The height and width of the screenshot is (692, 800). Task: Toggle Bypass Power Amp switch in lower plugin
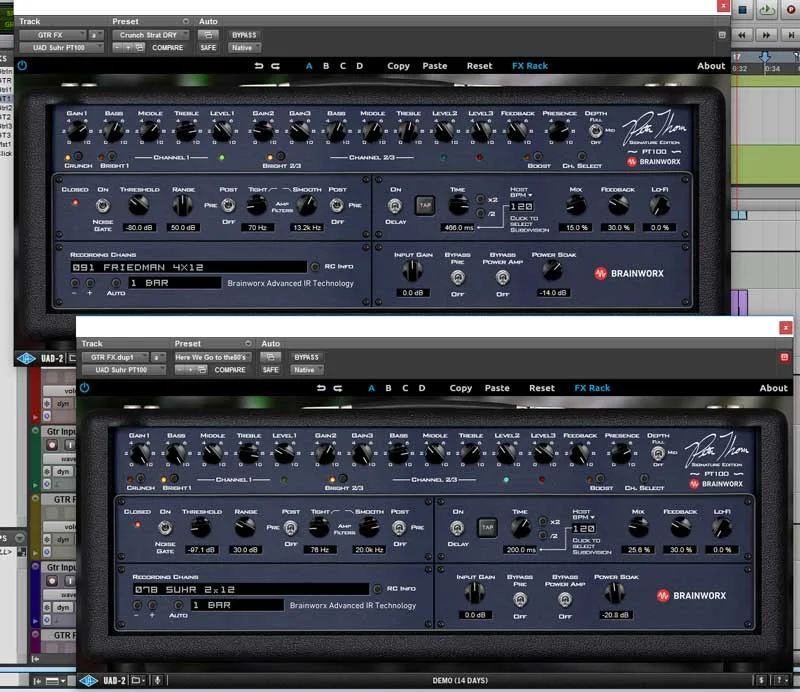pos(565,600)
